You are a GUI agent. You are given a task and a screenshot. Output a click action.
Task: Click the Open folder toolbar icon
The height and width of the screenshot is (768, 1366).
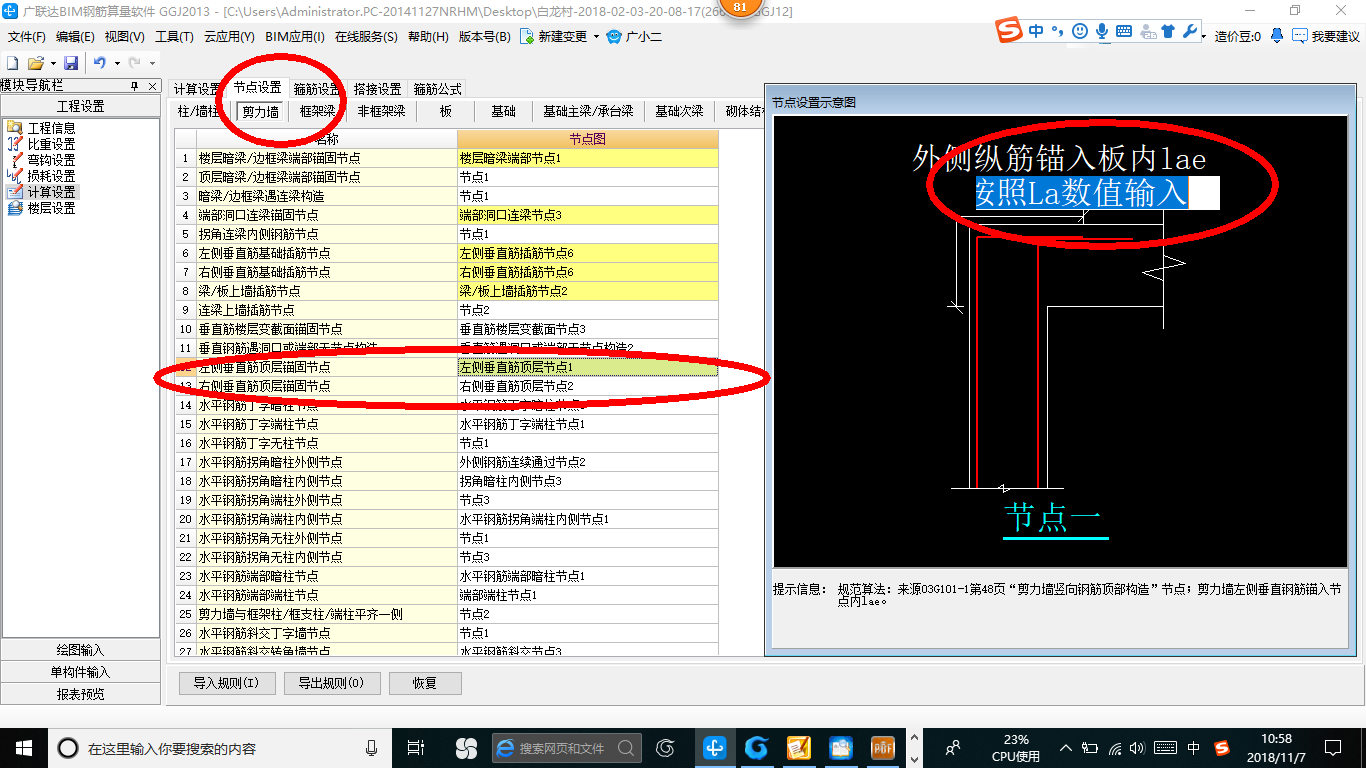pyautogui.click(x=35, y=63)
